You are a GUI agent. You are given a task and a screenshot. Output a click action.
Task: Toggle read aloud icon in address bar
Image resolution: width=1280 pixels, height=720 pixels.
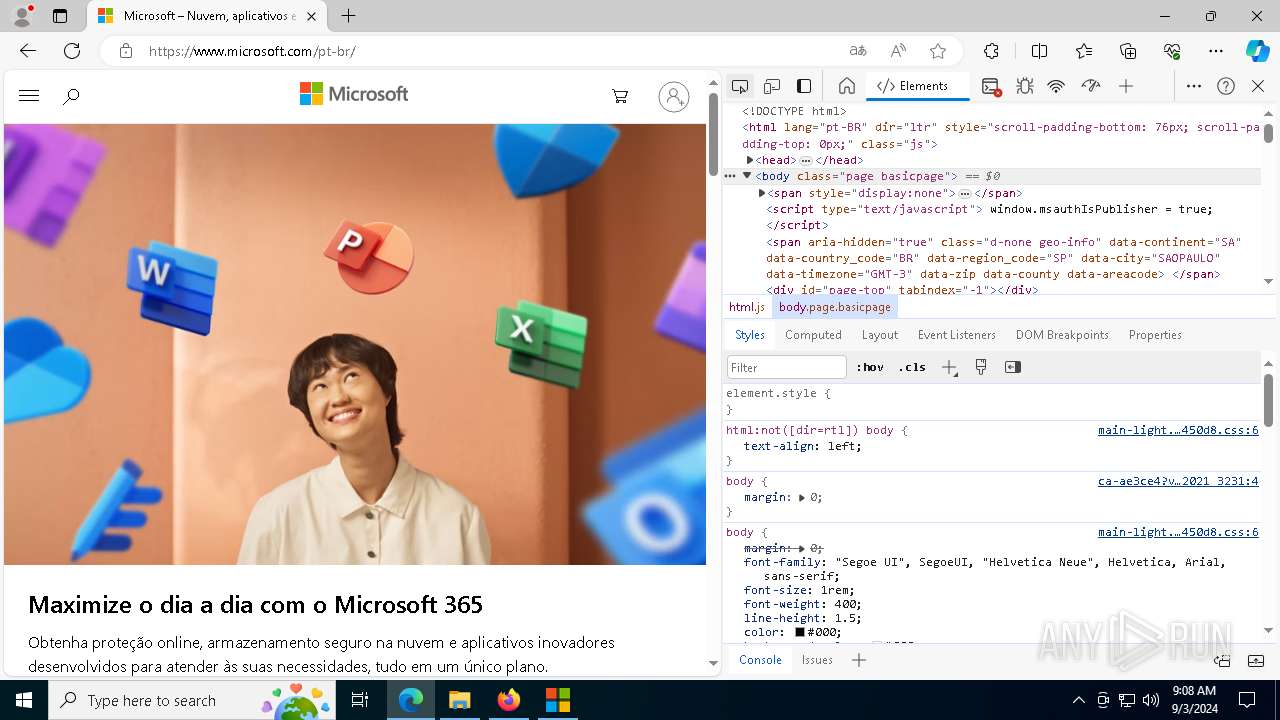(x=898, y=51)
